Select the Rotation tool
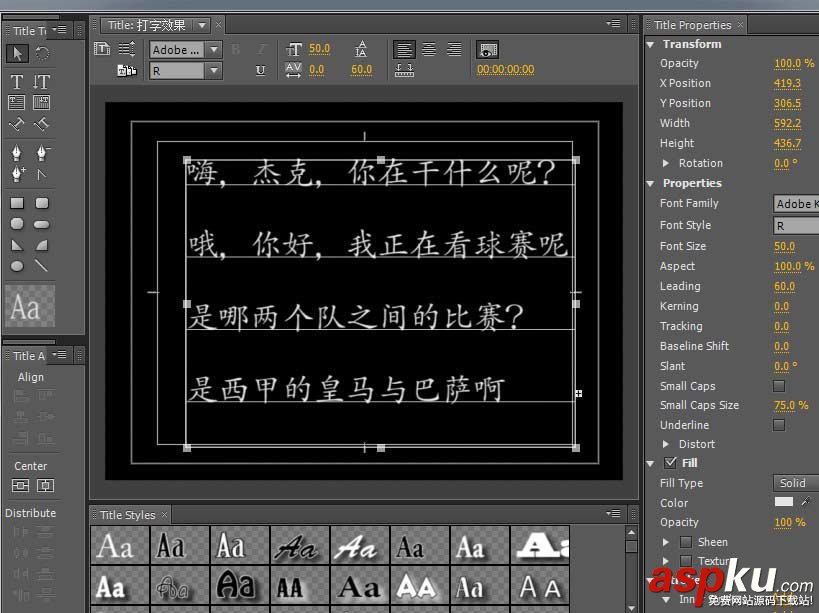The width and height of the screenshot is (819, 613). pos(42,54)
